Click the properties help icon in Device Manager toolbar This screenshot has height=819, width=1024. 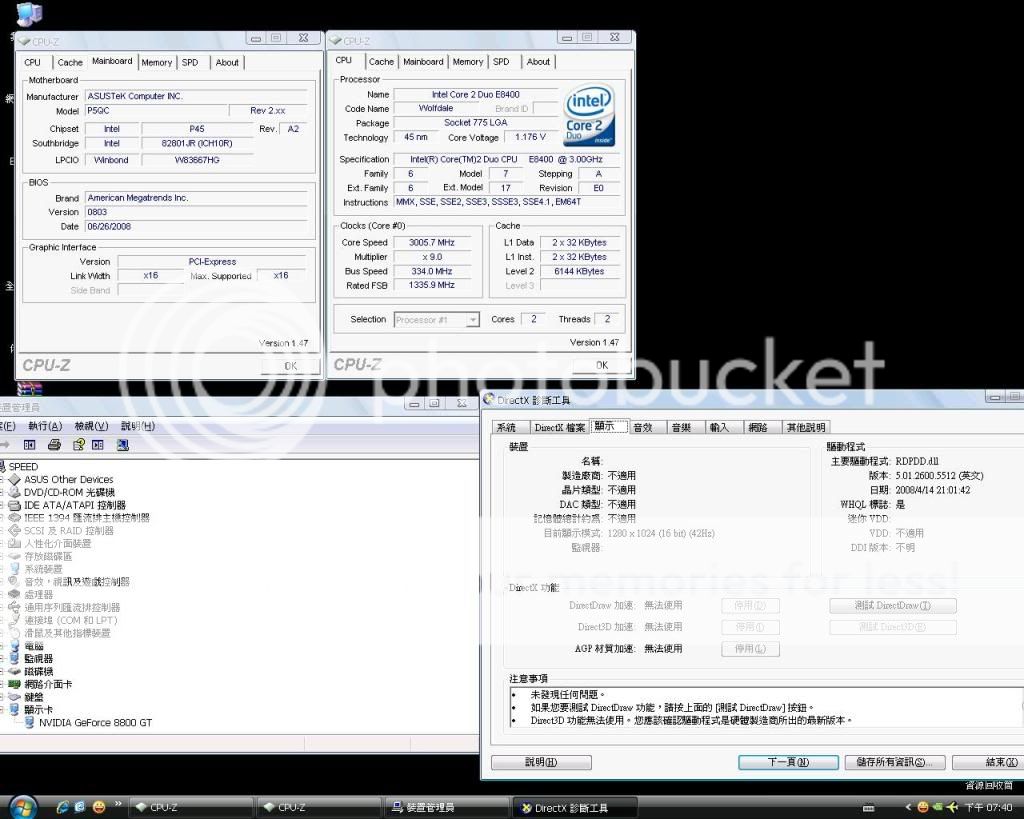(x=78, y=445)
